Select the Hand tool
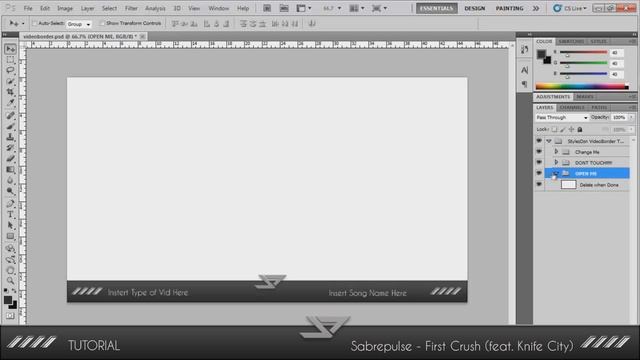The image size is (640, 360). point(10,270)
